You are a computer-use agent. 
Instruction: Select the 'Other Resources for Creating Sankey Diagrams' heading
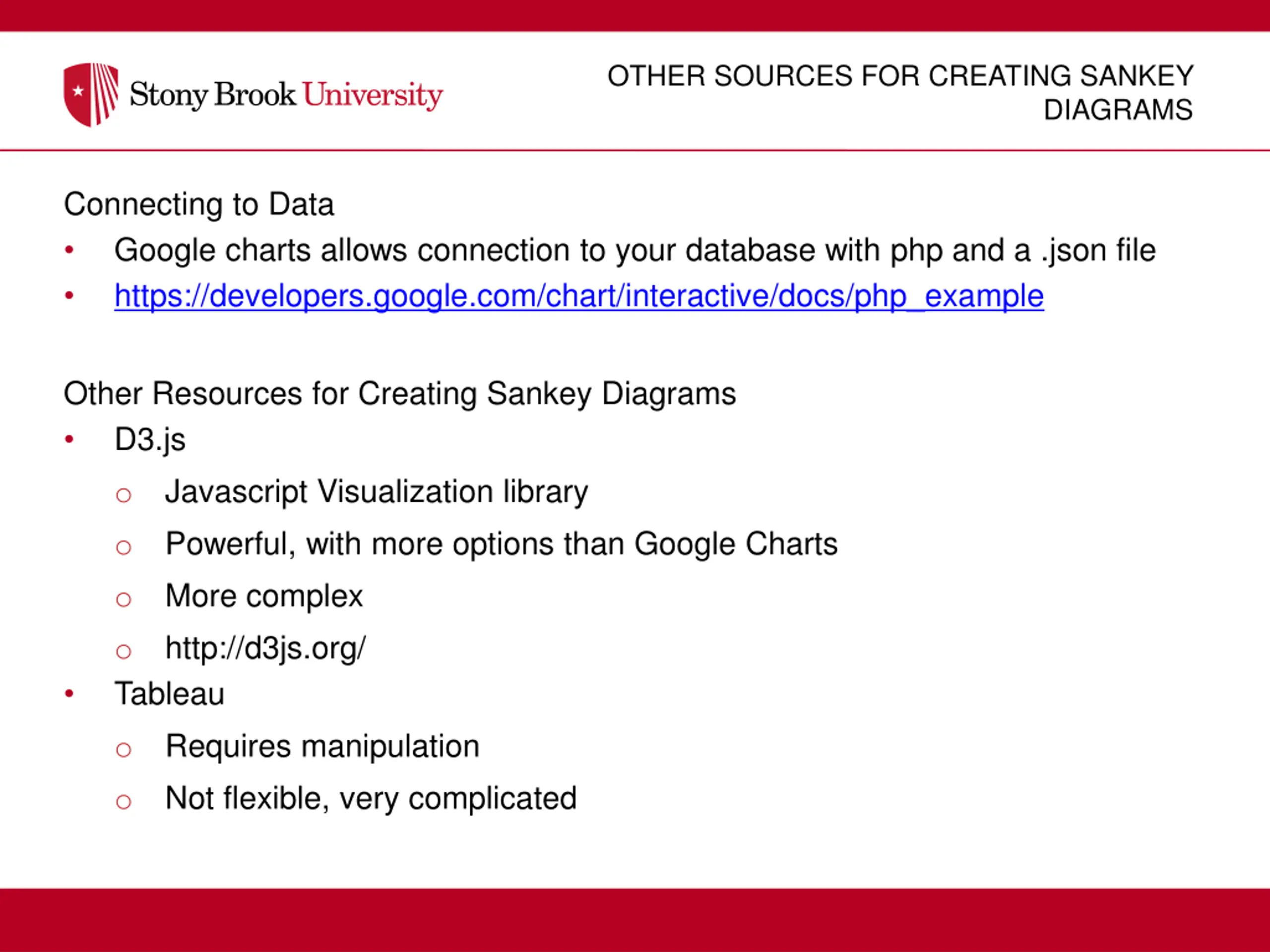click(x=399, y=394)
